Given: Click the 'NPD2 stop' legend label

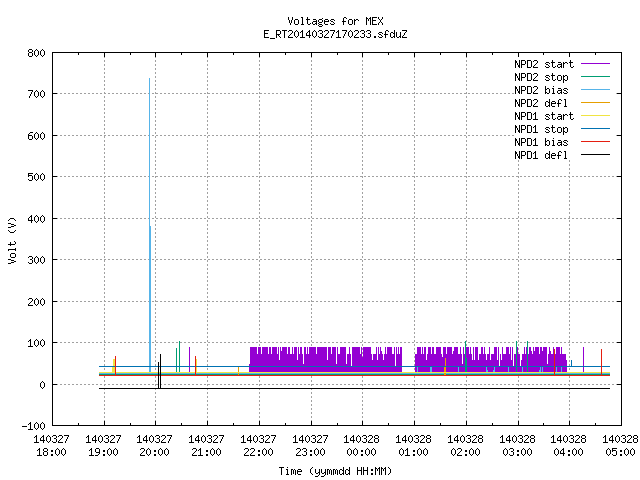Looking at the screenshot, I should click(541, 77).
